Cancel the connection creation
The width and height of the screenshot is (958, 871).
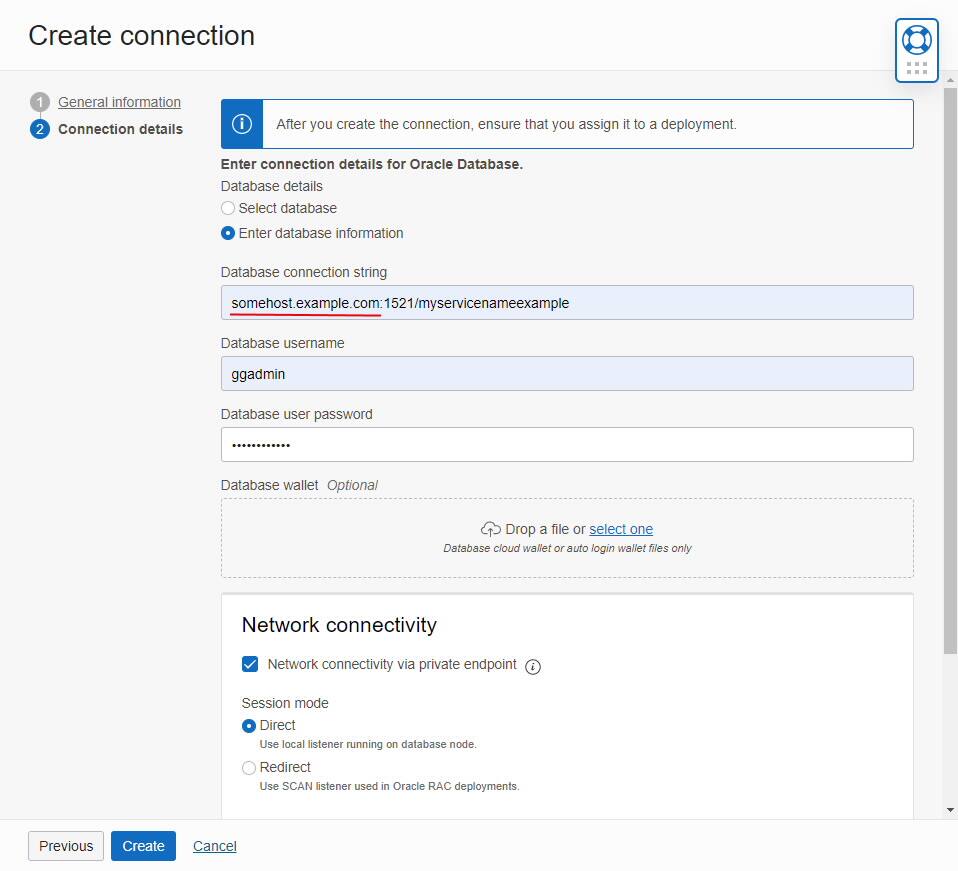[214, 846]
